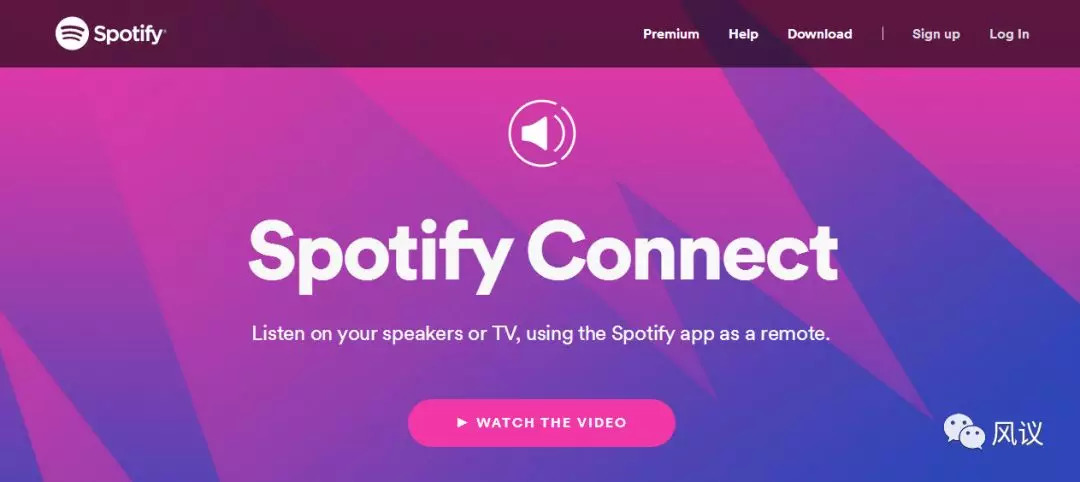Open the Premium page from navigation
Screen dimensions: 1080x482
coord(671,34)
